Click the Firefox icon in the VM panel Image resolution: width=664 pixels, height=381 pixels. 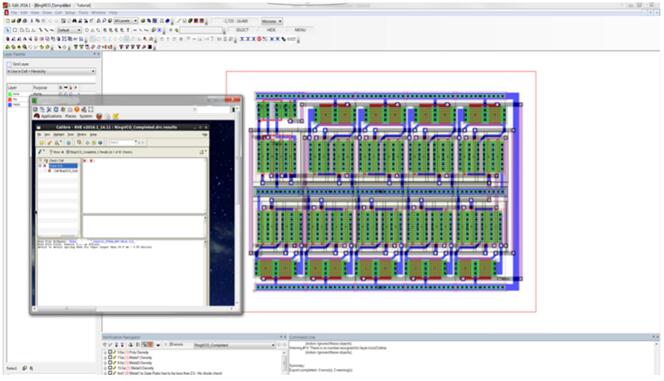(99, 116)
